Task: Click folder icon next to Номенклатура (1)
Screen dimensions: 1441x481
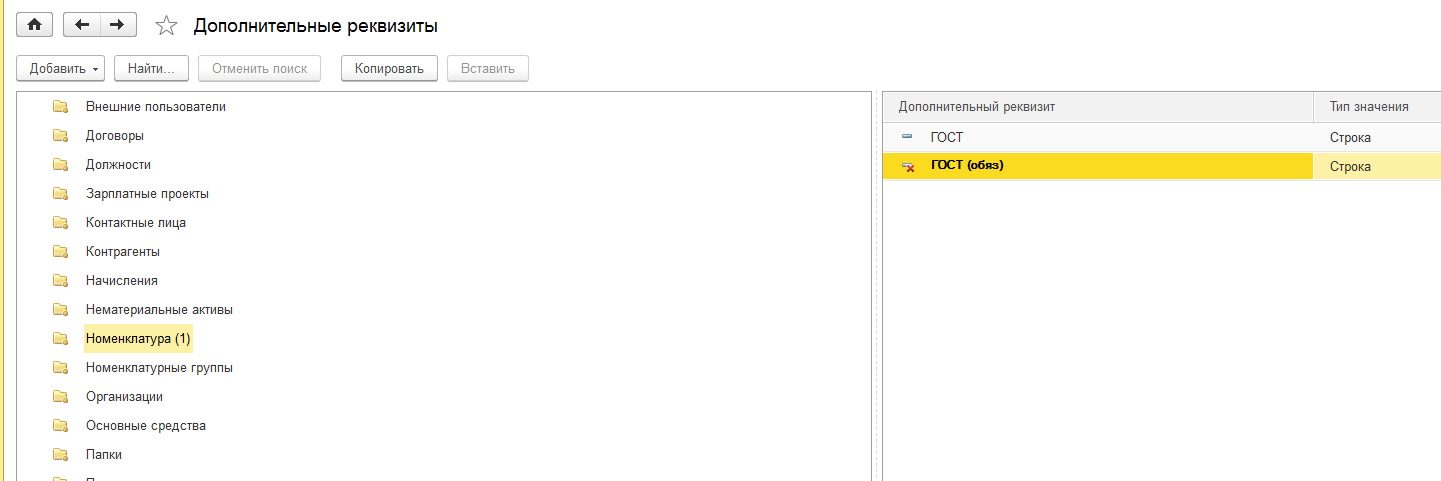Action: click(60, 339)
